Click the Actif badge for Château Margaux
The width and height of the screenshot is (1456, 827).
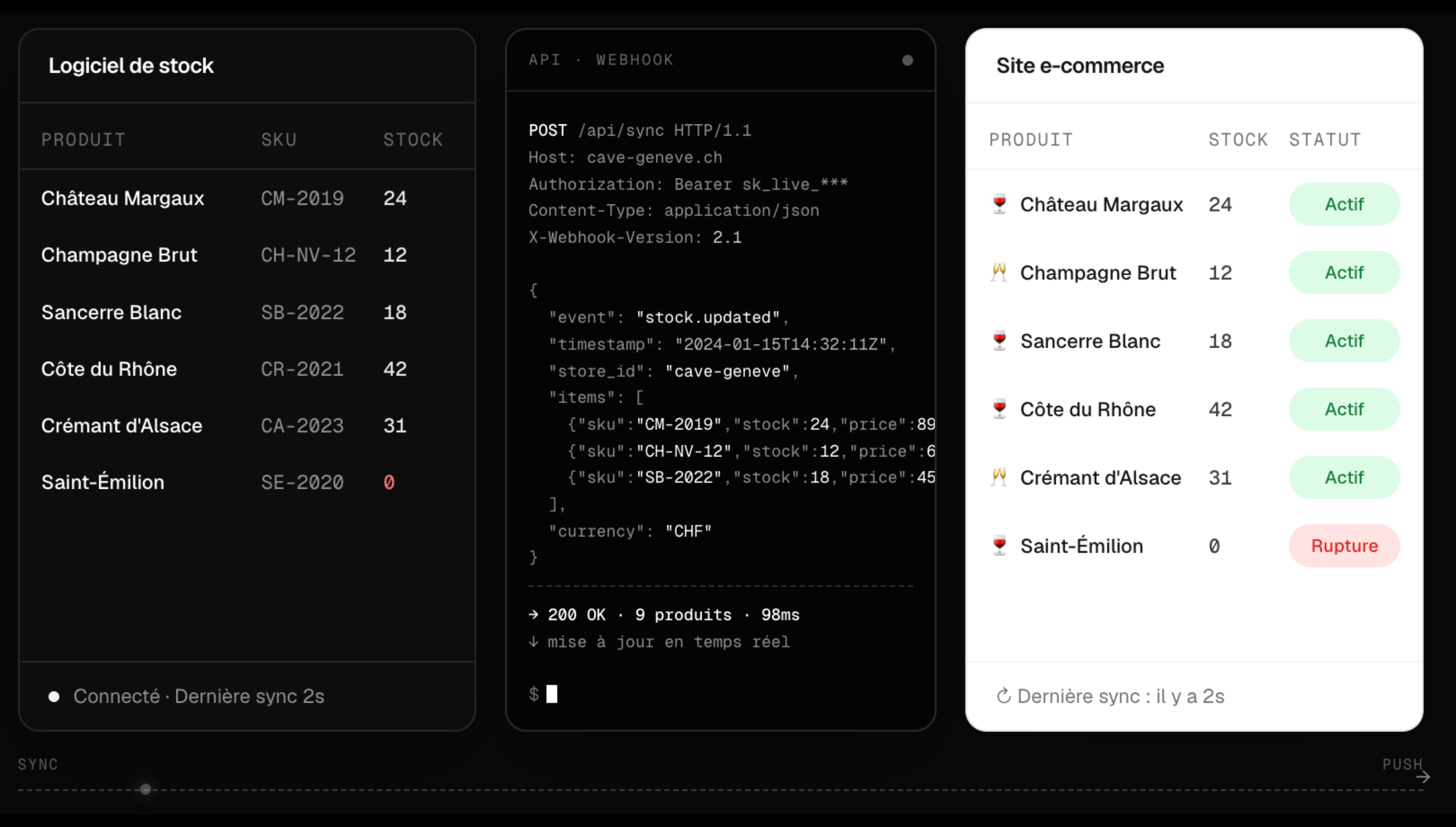(x=1344, y=204)
